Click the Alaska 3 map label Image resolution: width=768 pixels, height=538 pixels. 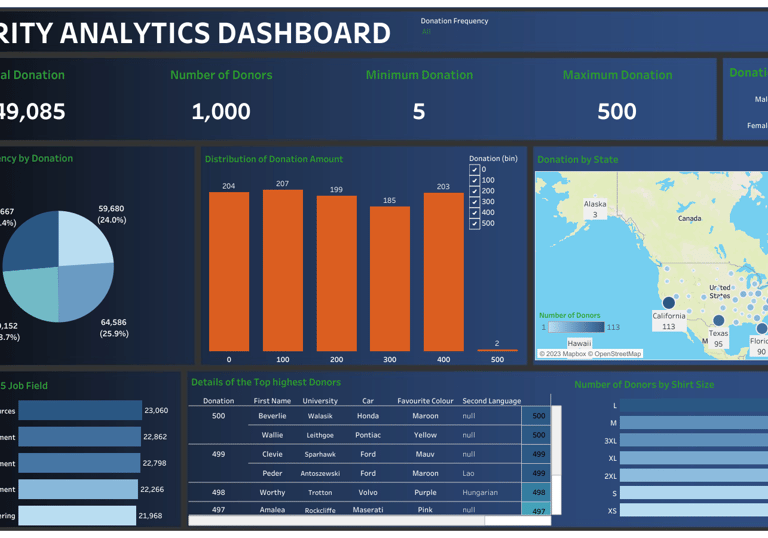coord(595,209)
